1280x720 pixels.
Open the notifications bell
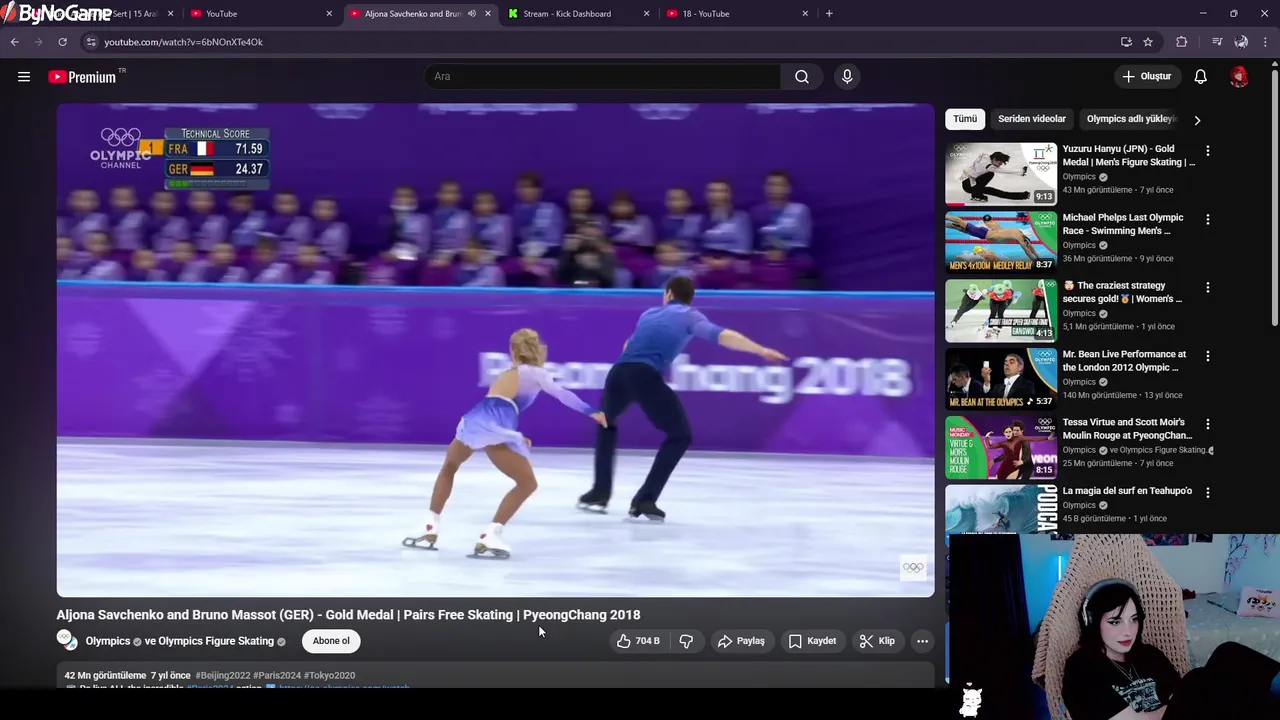1201,77
